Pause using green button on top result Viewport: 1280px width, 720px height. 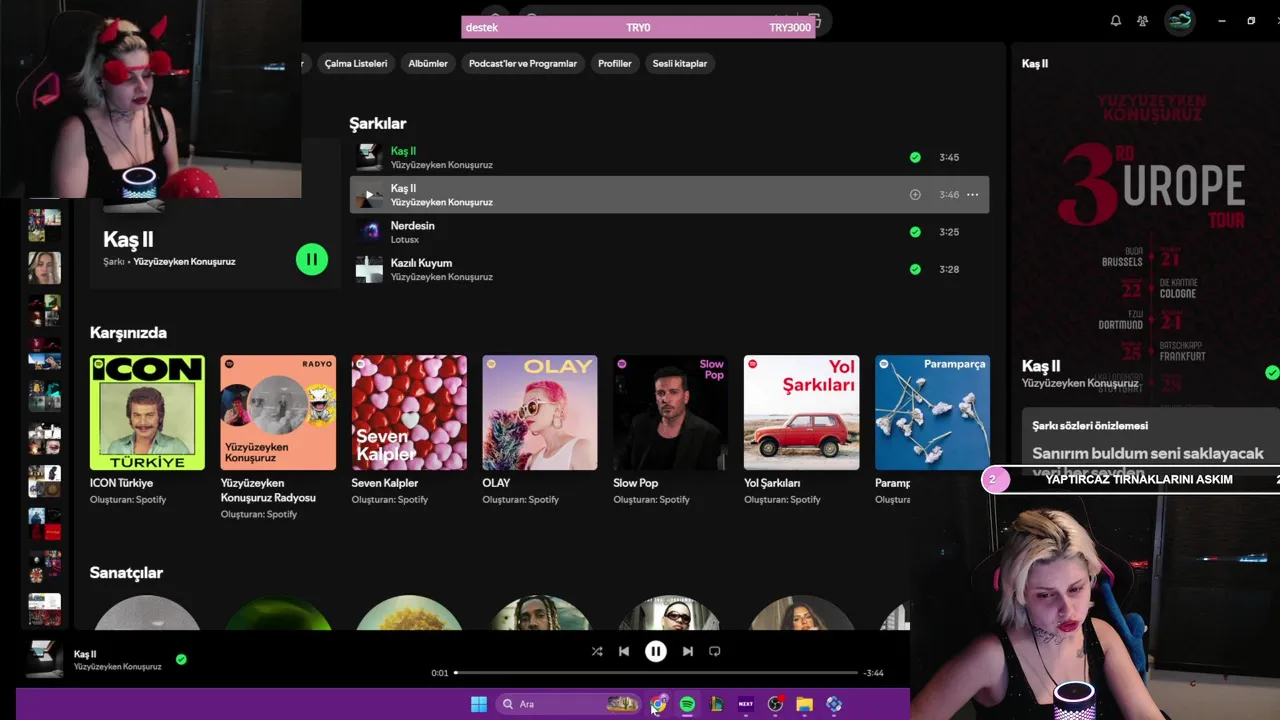pos(312,259)
